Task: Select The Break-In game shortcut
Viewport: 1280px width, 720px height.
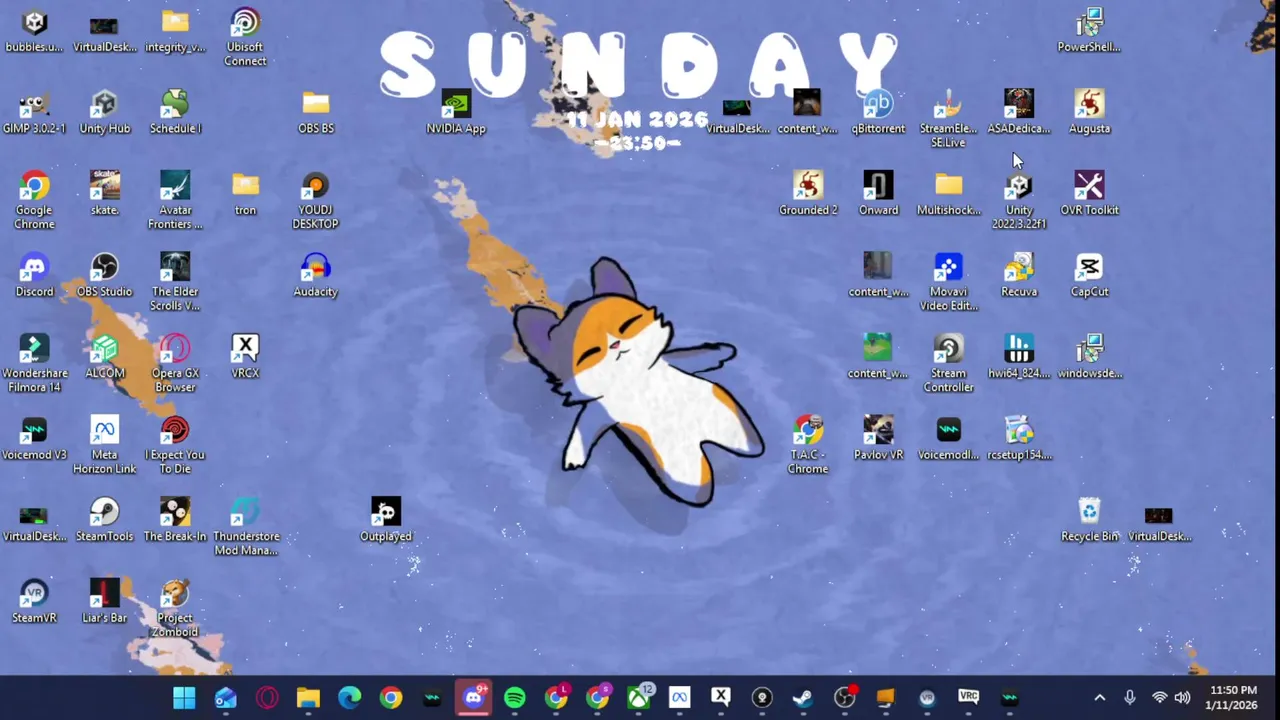Action: click(x=175, y=520)
